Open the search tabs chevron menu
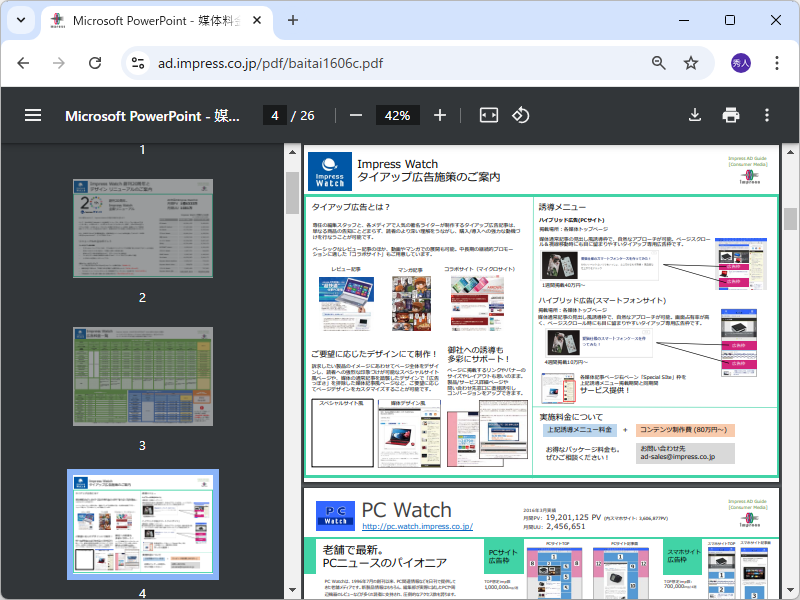The height and width of the screenshot is (600, 800). point(20,20)
